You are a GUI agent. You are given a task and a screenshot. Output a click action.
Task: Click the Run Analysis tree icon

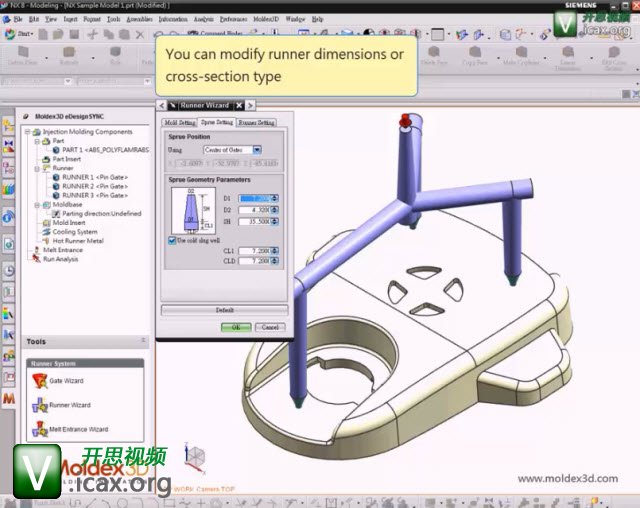click(37, 259)
